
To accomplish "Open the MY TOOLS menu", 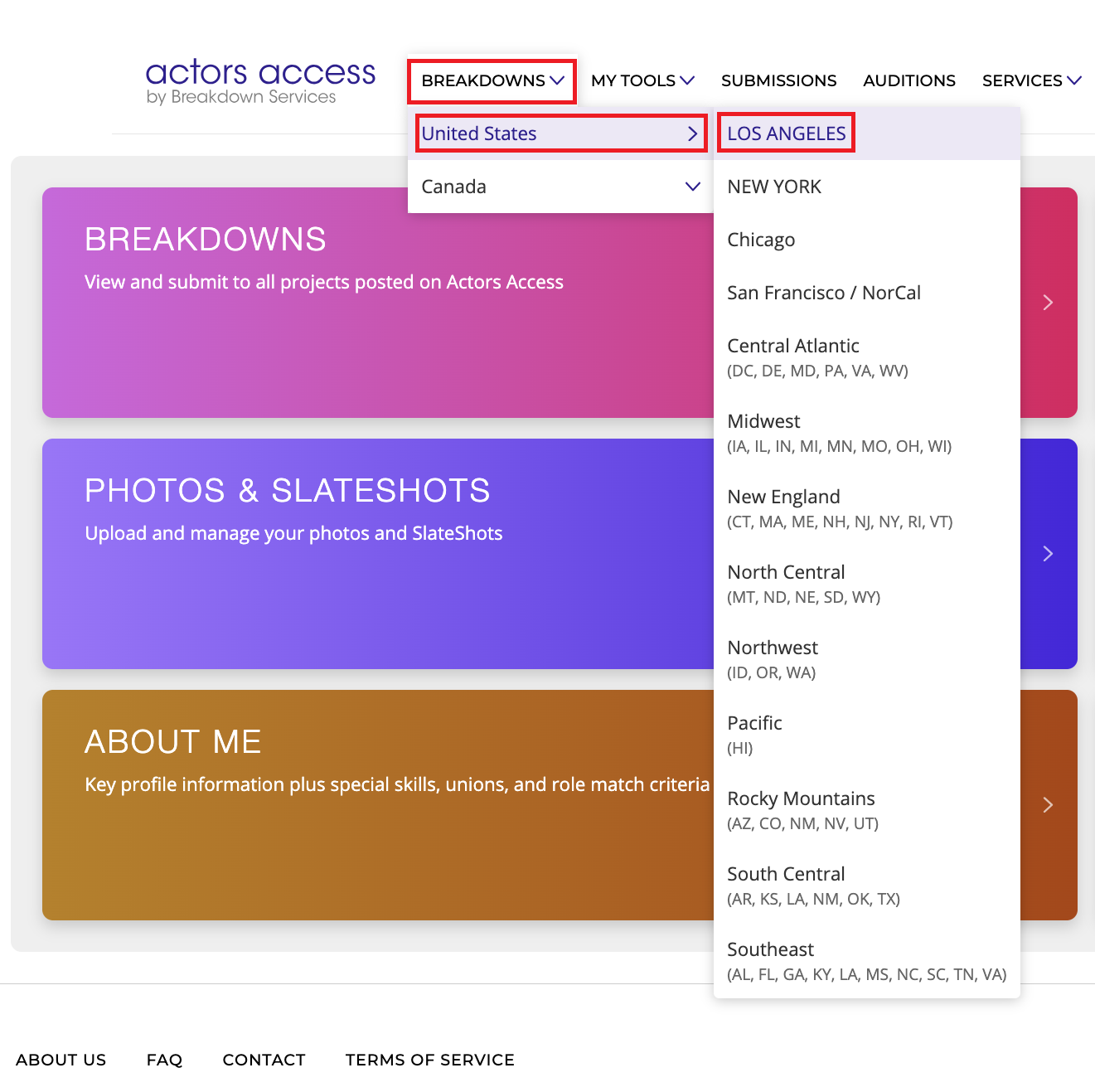I will (x=642, y=80).
